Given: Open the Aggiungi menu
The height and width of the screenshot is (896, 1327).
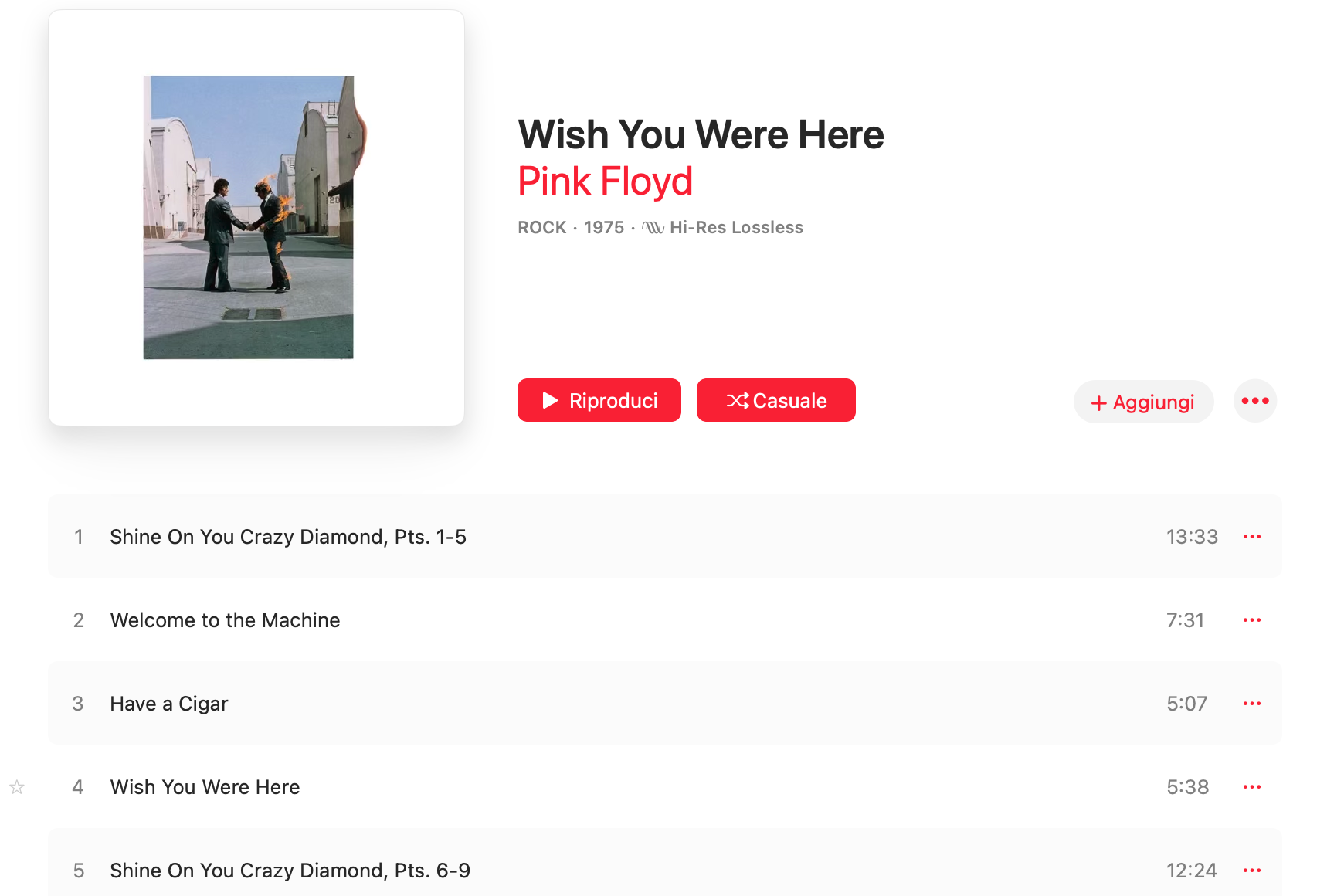Looking at the screenshot, I should point(1143,402).
